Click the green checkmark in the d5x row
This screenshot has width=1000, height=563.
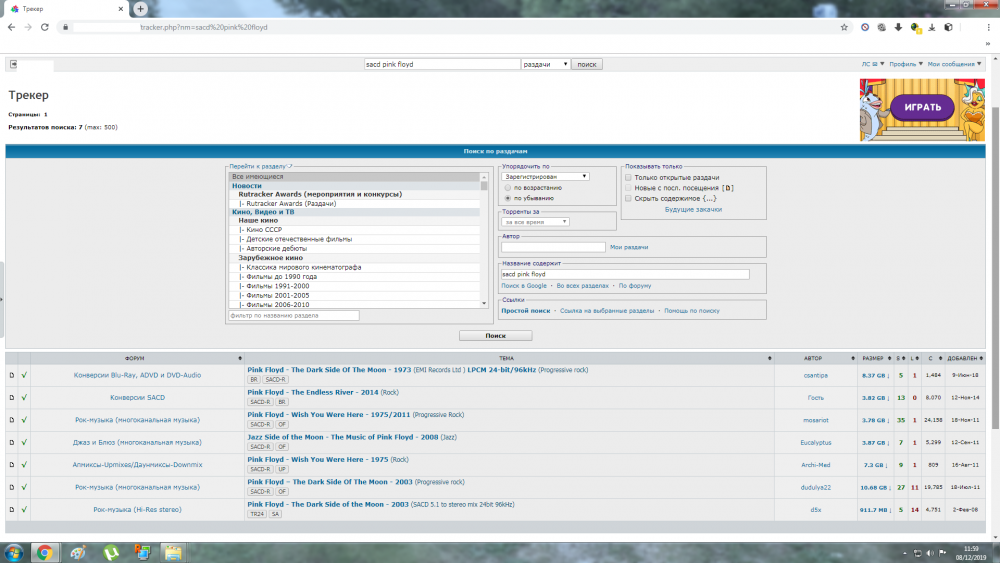click(24, 509)
